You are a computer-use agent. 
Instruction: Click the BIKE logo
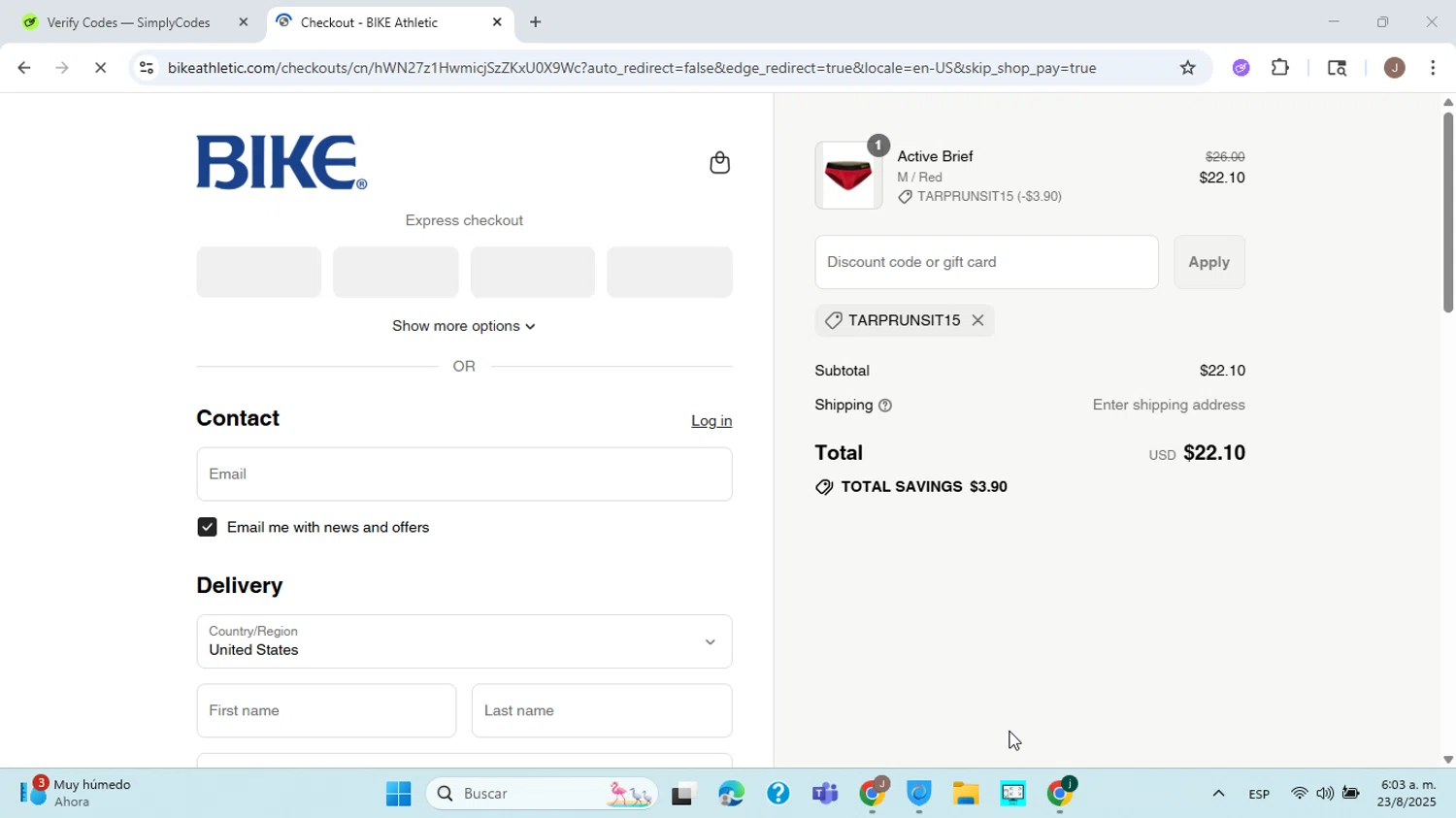(281, 162)
